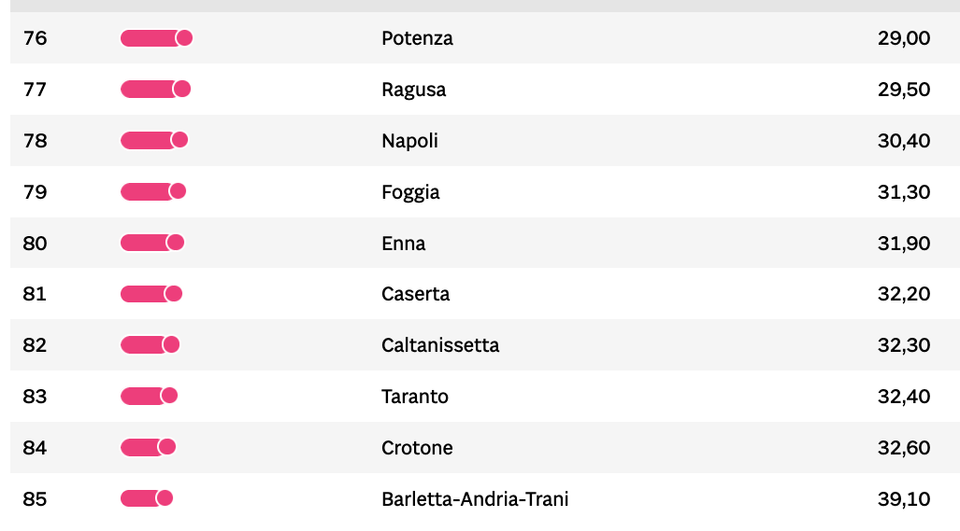This screenshot has width=960, height=531.
Task: Click the Caltanissetta name
Action: click(x=440, y=345)
